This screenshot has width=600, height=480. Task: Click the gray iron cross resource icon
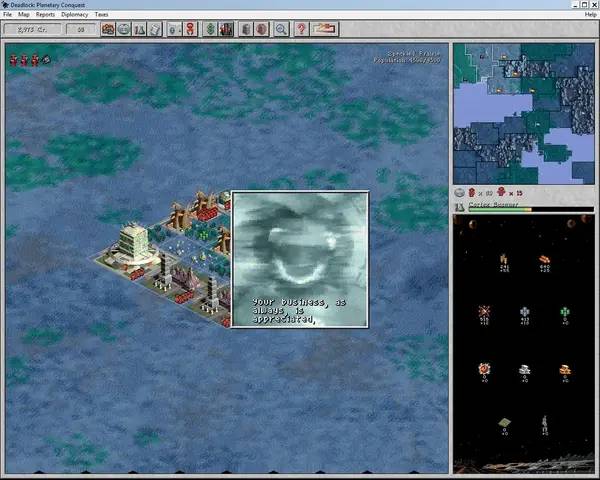click(x=525, y=312)
